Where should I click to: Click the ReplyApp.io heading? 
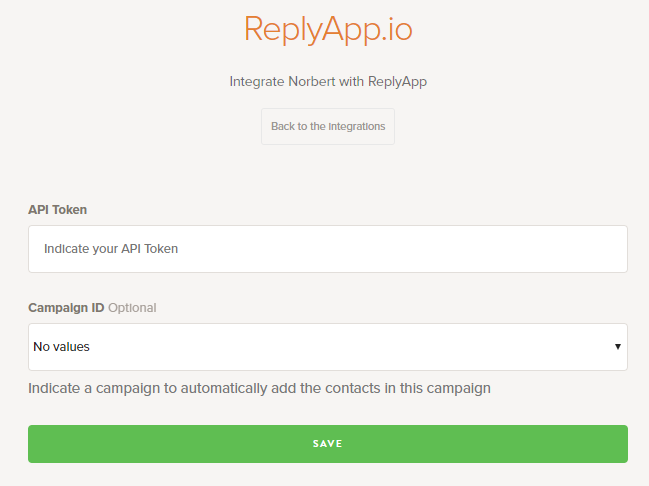point(328,30)
